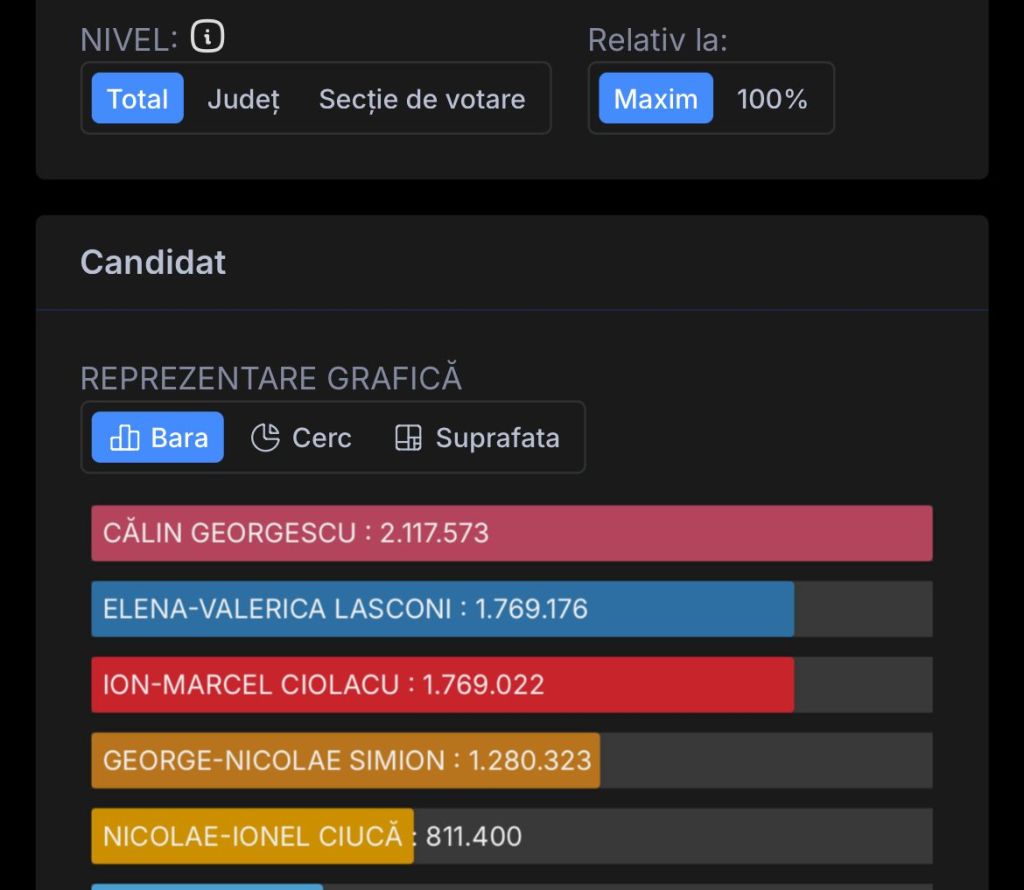Click the bar chart icon in Bara
This screenshot has width=1024, height=890.
pyautogui.click(x=125, y=438)
